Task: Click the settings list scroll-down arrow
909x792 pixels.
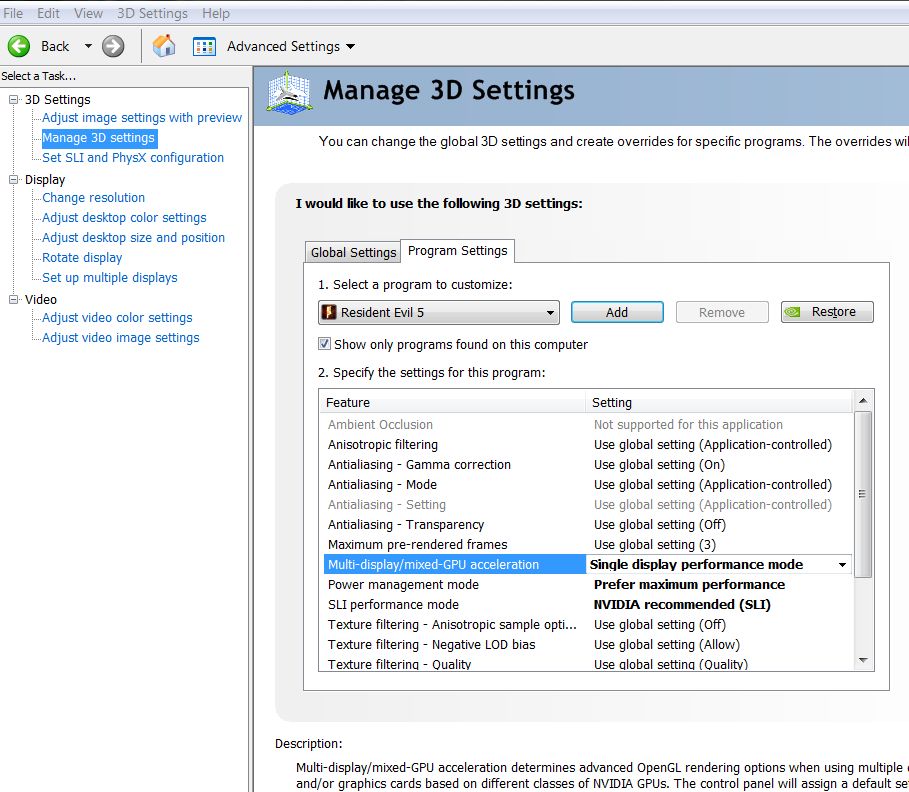Action: click(863, 661)
